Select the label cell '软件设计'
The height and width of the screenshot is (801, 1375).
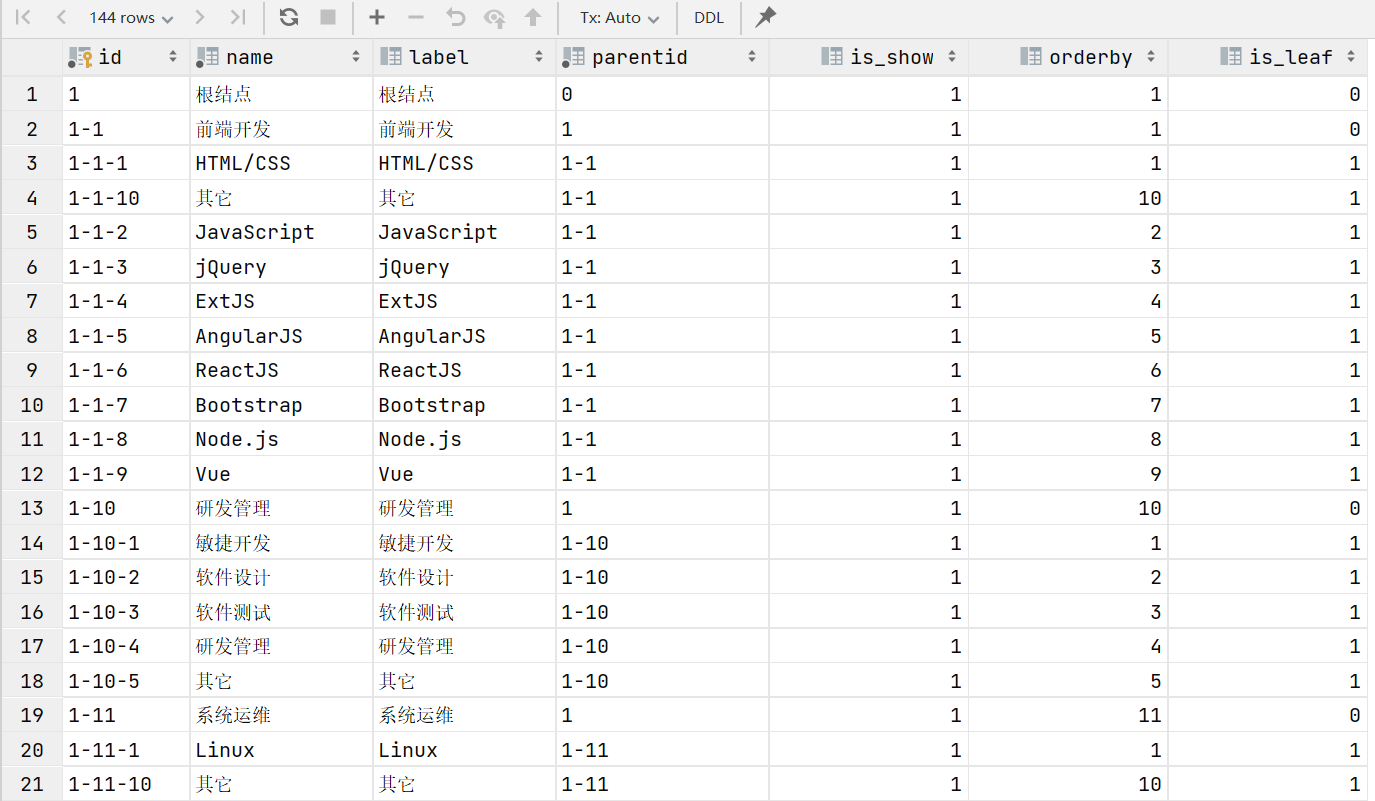464,577
